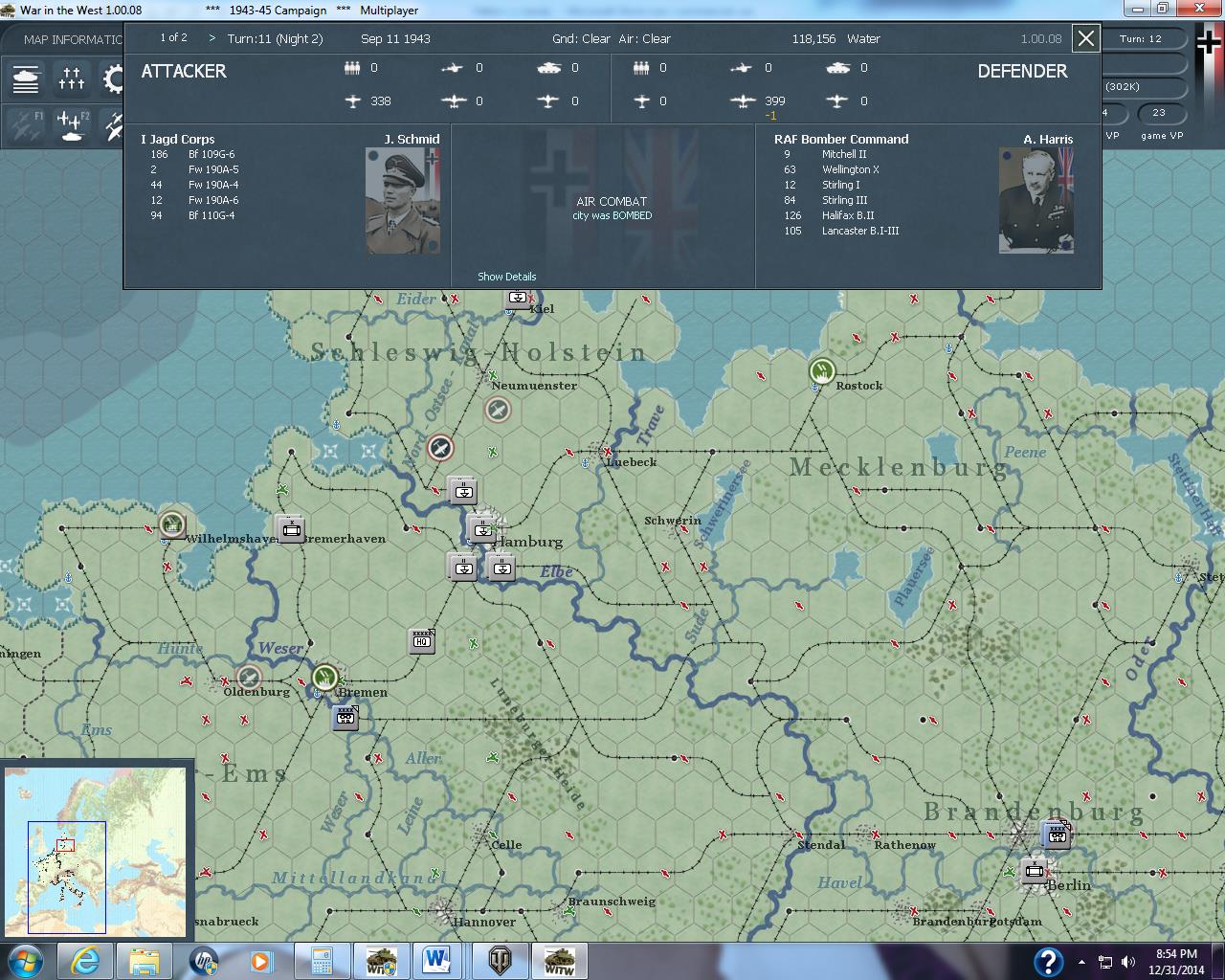Click the game VP value 23
The image size is (1225, 980).
1159,112
